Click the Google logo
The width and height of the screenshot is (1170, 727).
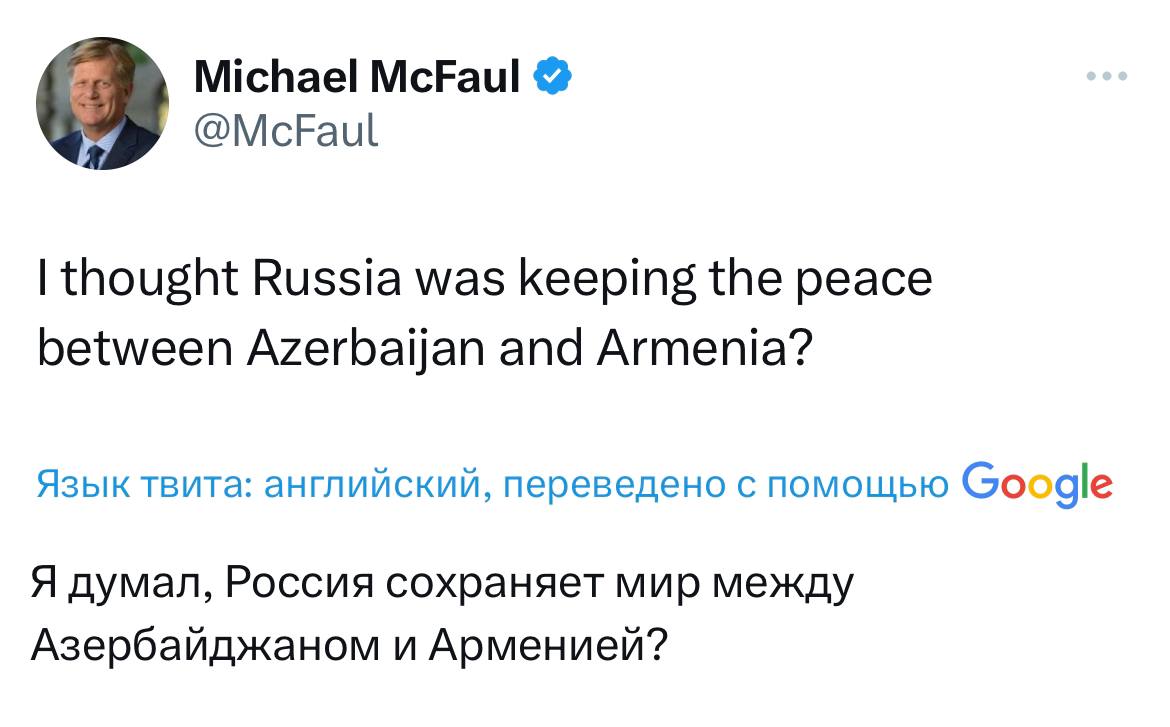(x=1036, y=484)
